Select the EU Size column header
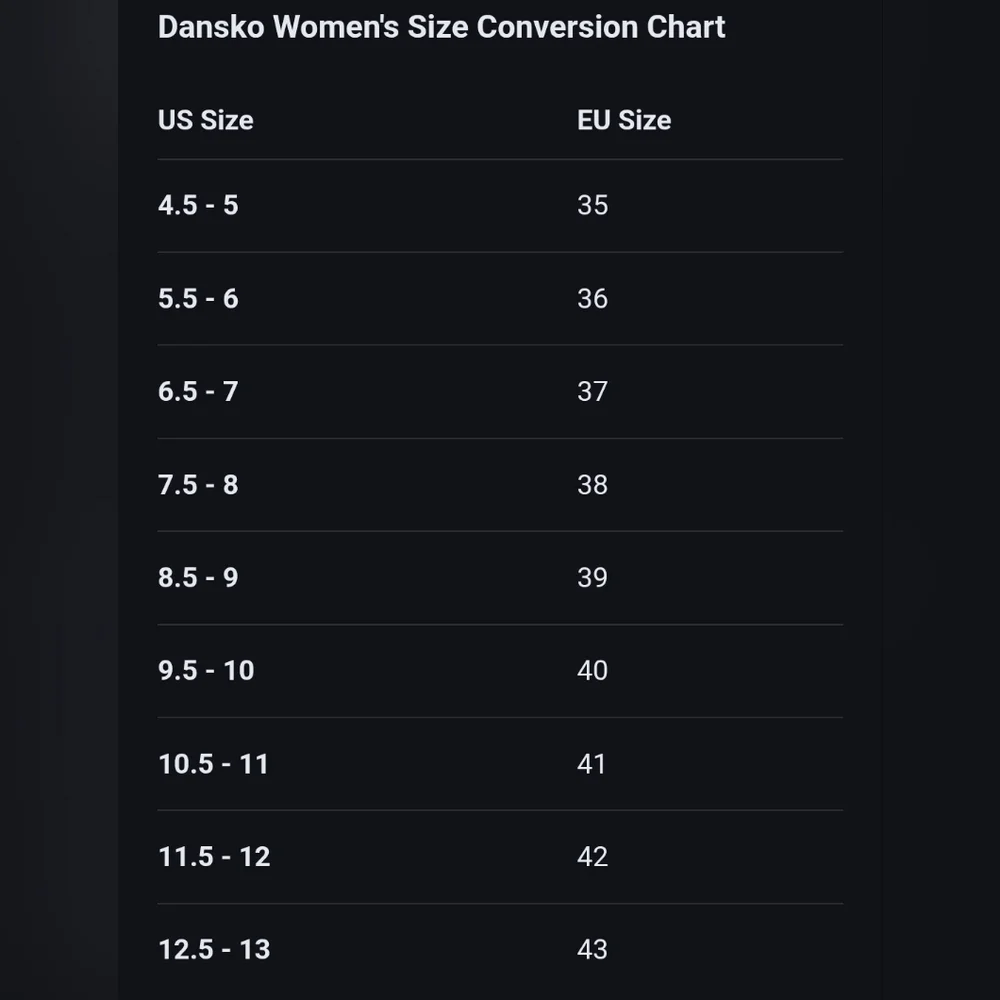The height and width of the screenshot is (1000, 1000). 624,121
